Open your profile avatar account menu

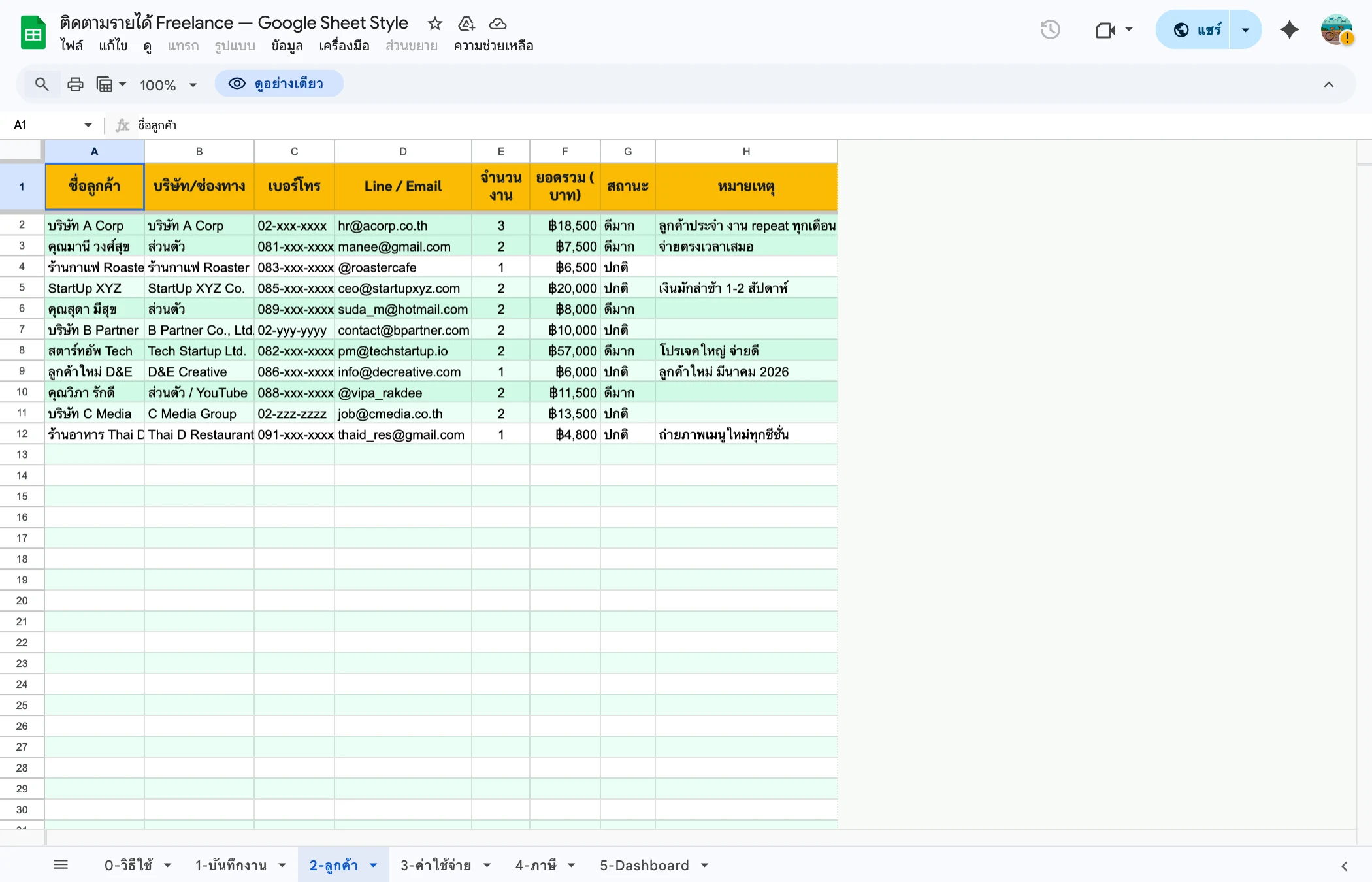(x=1335, y=29)
